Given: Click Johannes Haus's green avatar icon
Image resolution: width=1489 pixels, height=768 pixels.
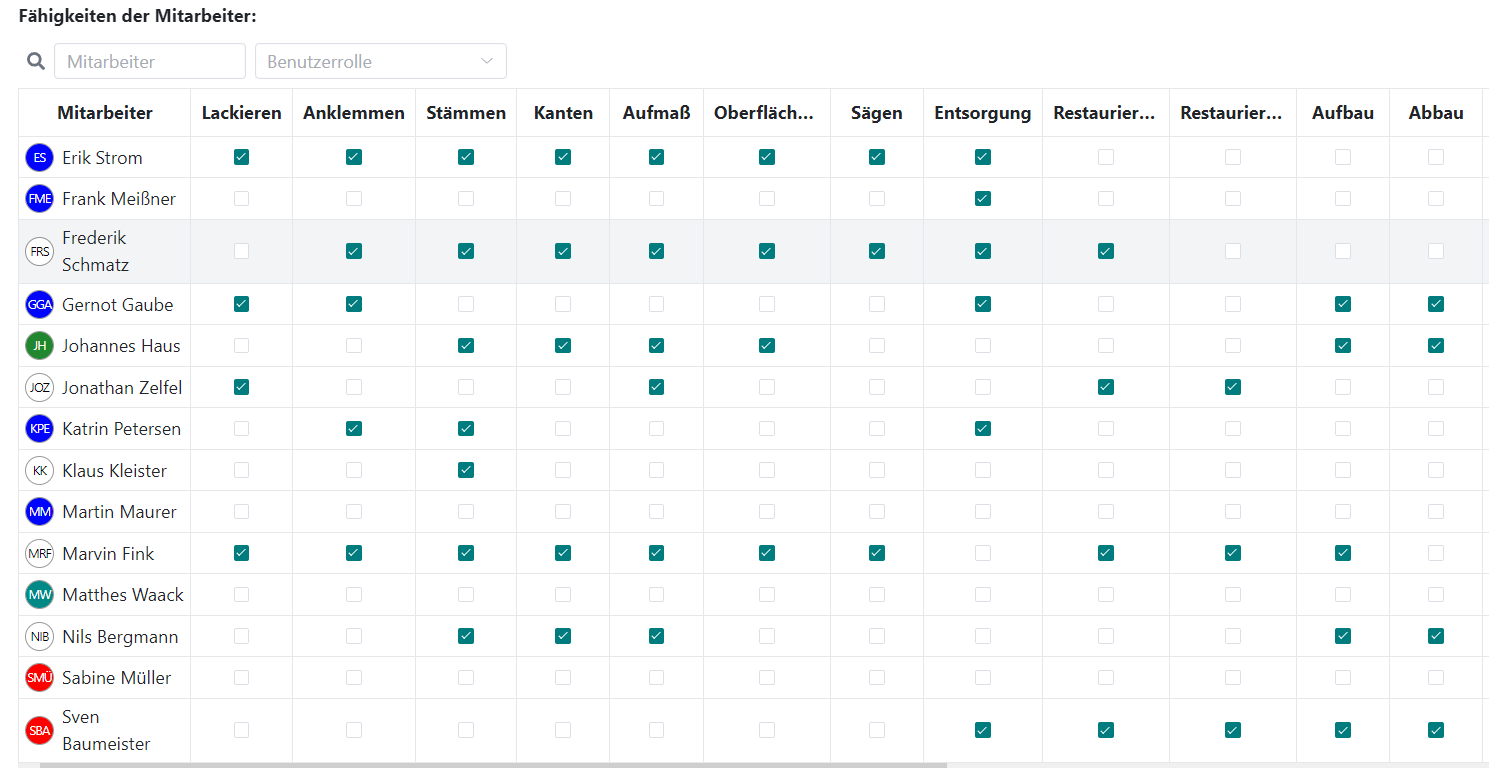Looking at the screenshot, I should click(39, 345).
